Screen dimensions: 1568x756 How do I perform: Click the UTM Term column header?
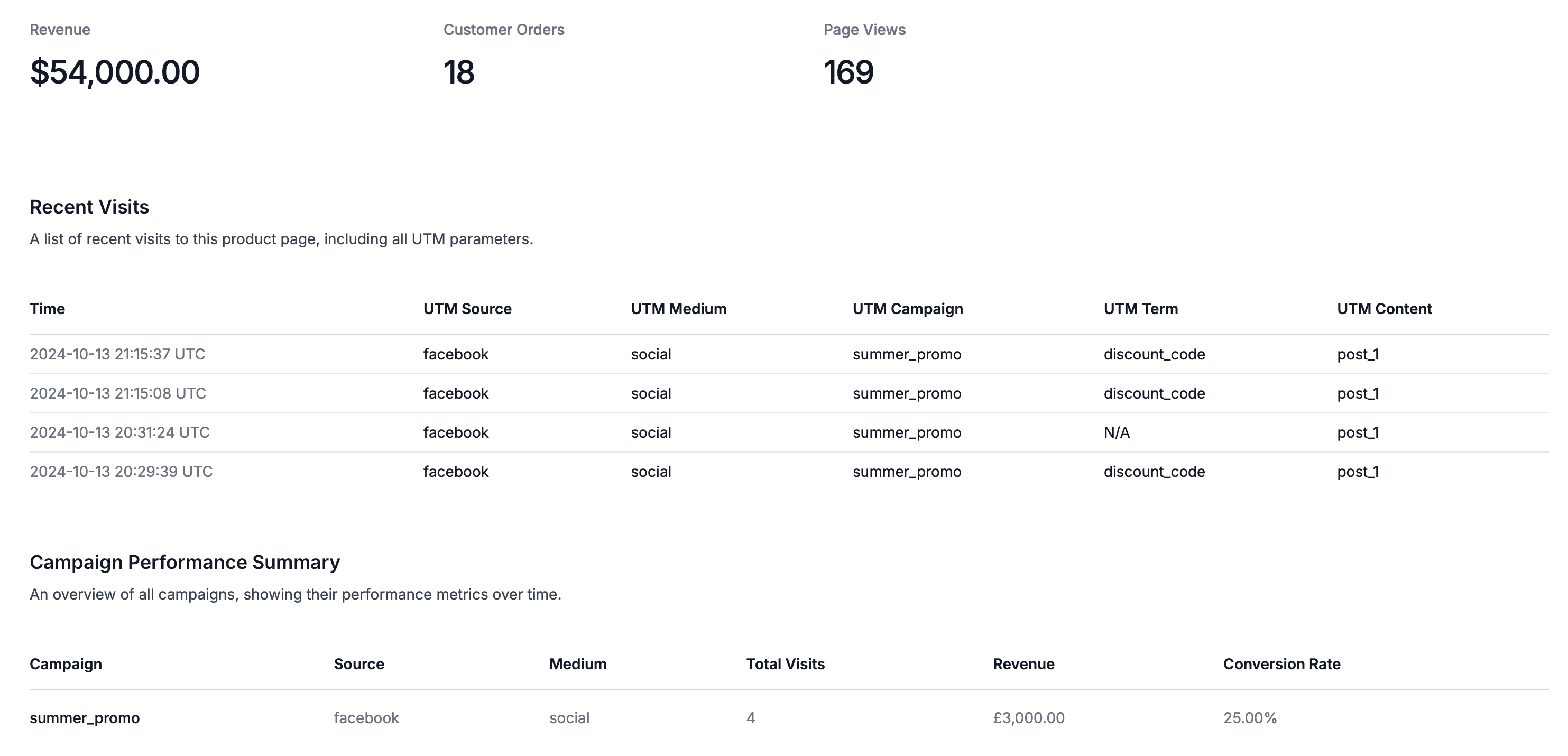click(1141, 309)
